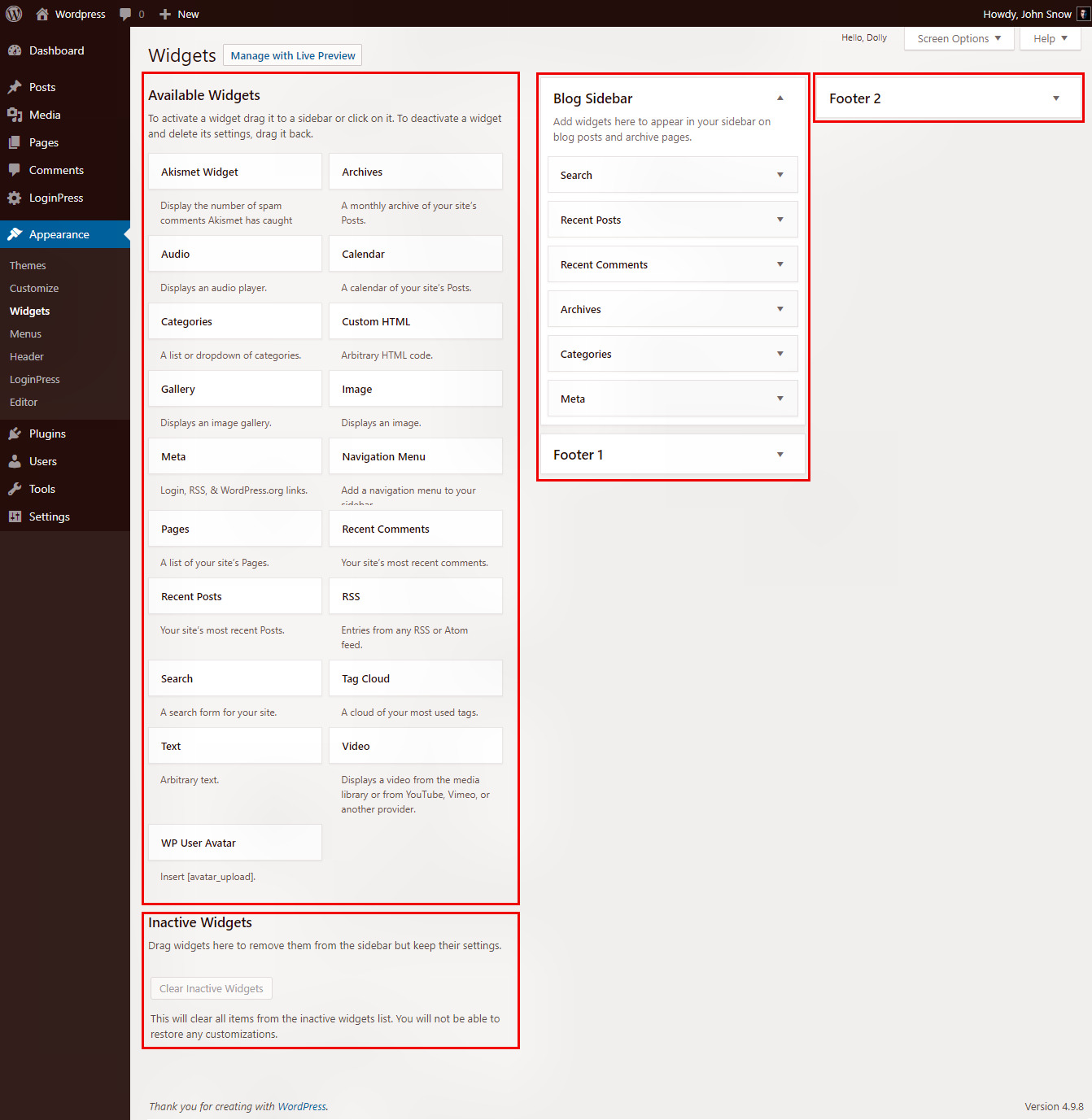
Task: Open the comments bubble icon in the admin bar
Action: (x=125, y=14)
